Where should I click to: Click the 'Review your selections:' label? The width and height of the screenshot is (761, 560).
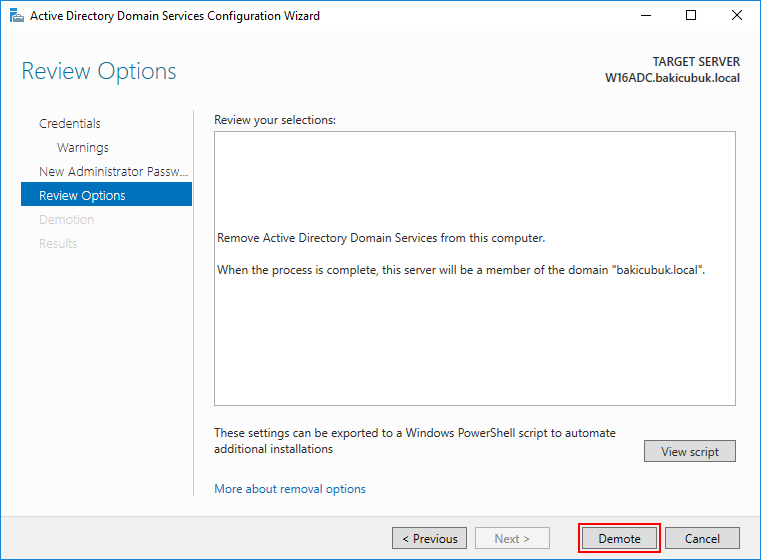[x=275, y=120]
